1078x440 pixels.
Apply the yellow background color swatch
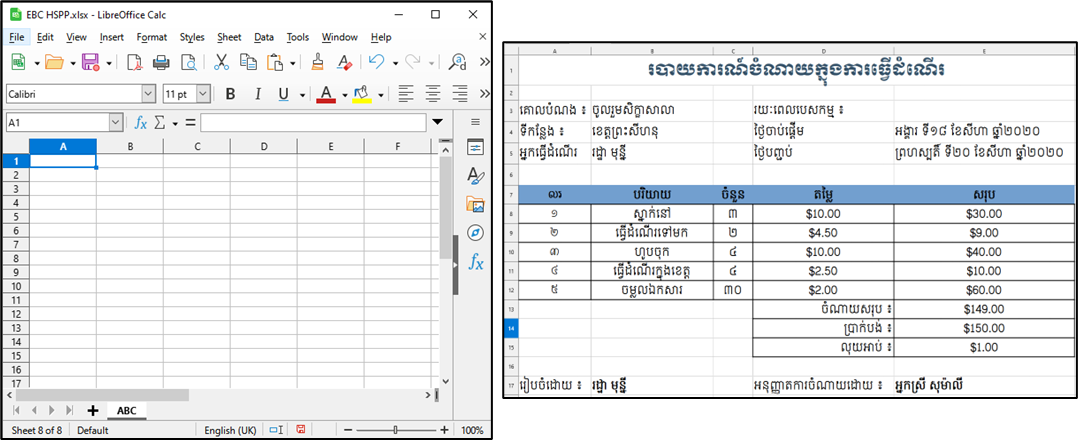pyautogui.click(x=361, y=94)
